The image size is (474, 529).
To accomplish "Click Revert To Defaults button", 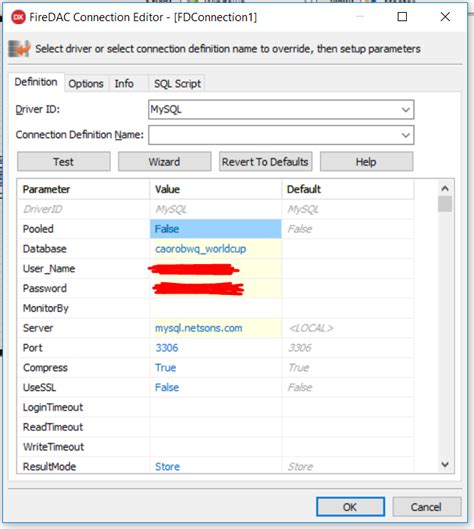I will pyautogui.click(x=265, y=162).
